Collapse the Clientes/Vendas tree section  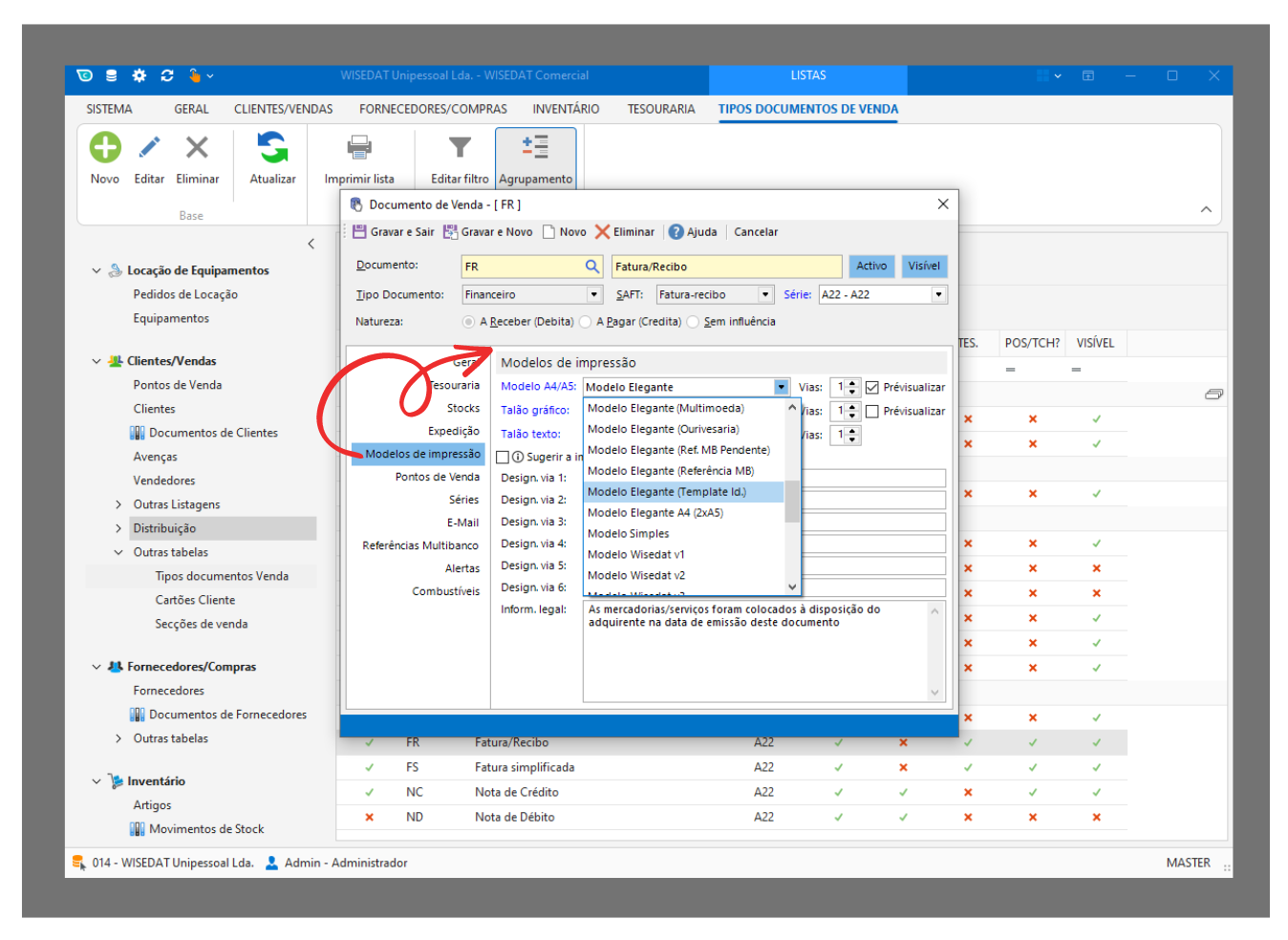click(97, 361)
